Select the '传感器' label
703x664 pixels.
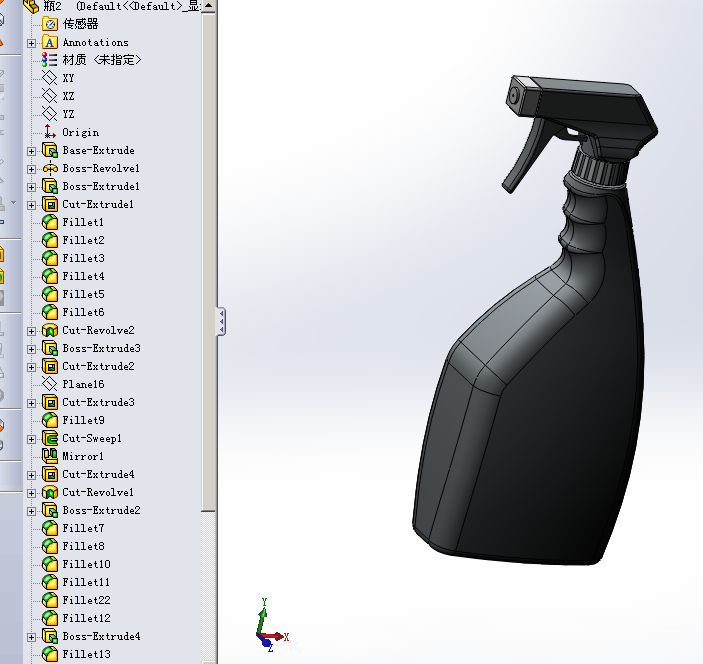point(80,24)
